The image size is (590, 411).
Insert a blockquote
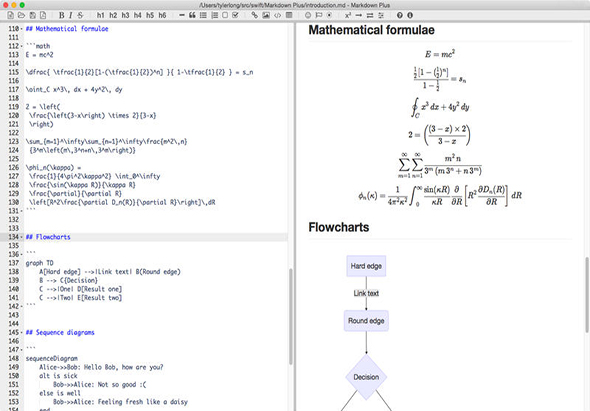[192, 15]
